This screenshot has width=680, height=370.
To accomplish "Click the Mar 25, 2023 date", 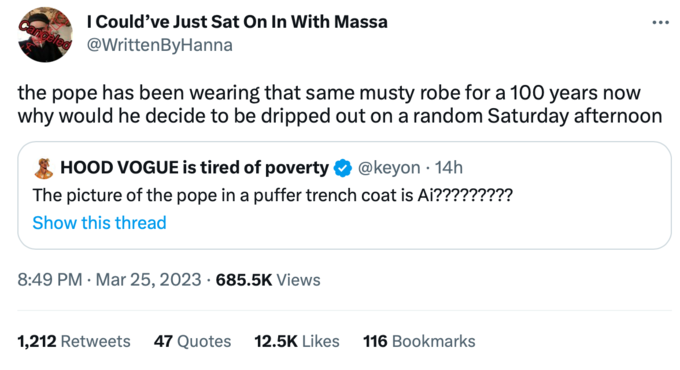I will [x=148, y=280].
